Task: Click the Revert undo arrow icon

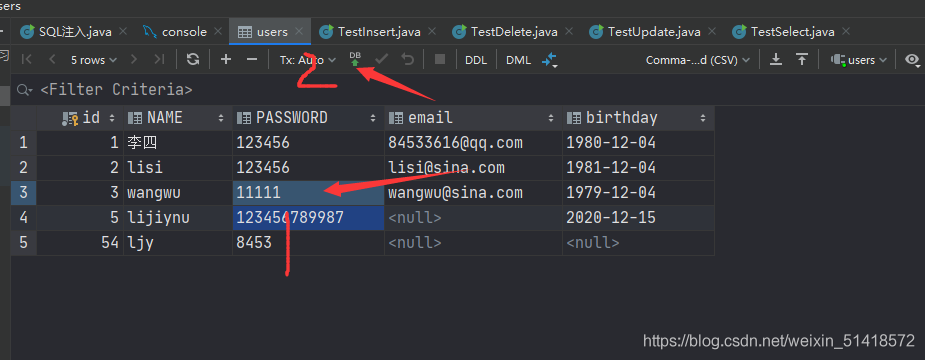Action: [x=408, y=59]
